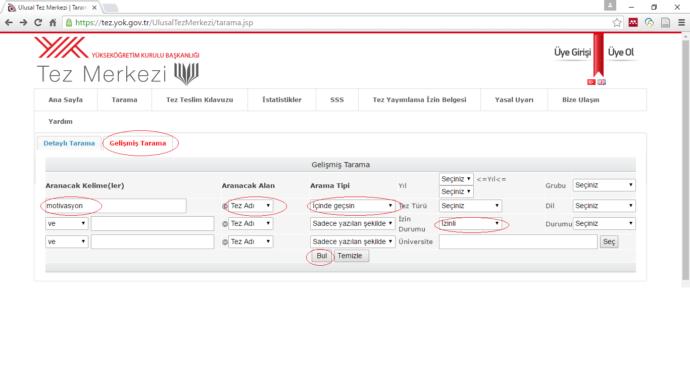Minimize the browser window

[631, 7]
